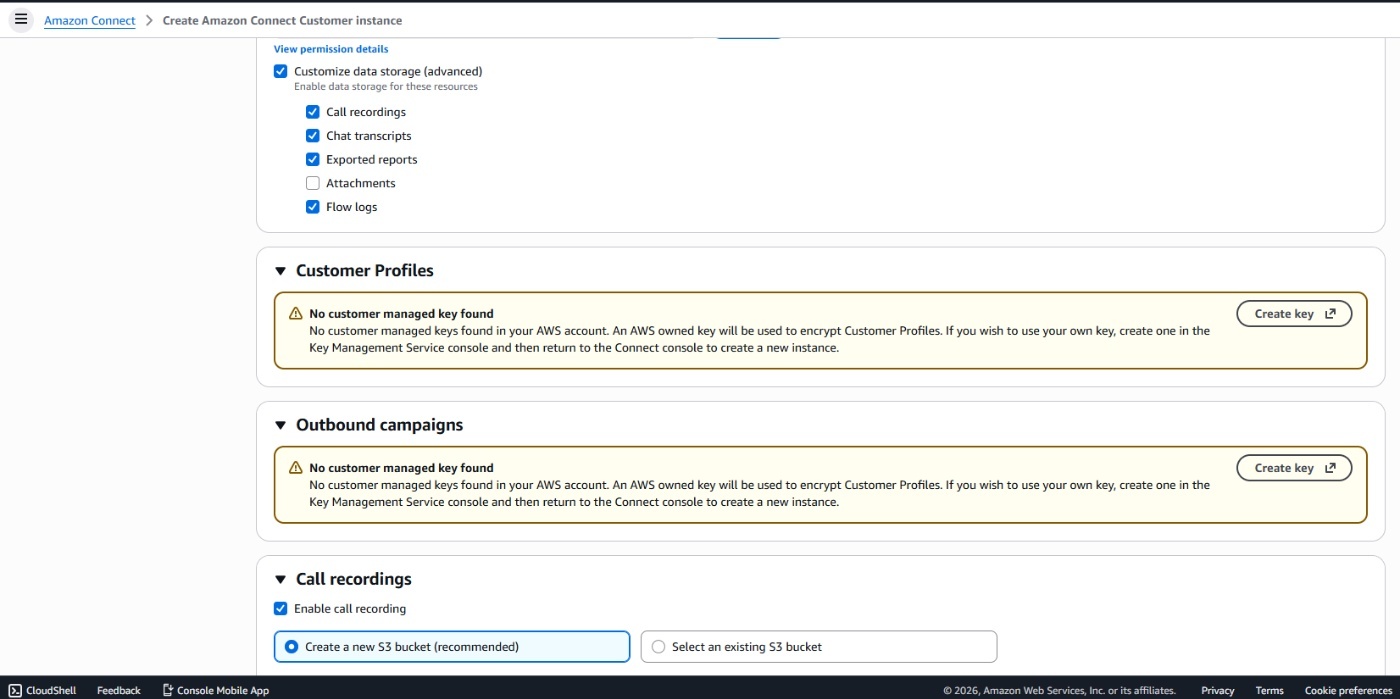Collapse the Customer Profiles section
The height and width of the screenshot is (699, 1400).
[x=281, y=271]
